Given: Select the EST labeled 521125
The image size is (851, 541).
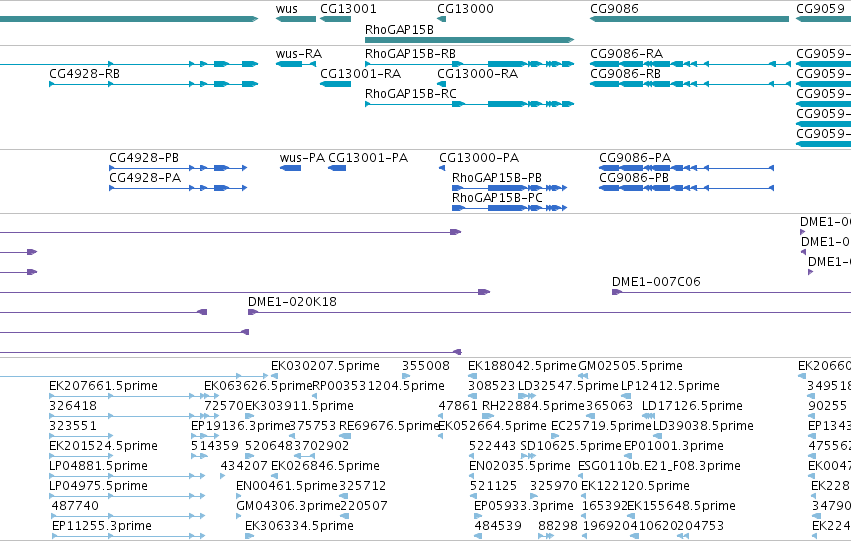Looking at the screenshot, I should coord(493,486).
